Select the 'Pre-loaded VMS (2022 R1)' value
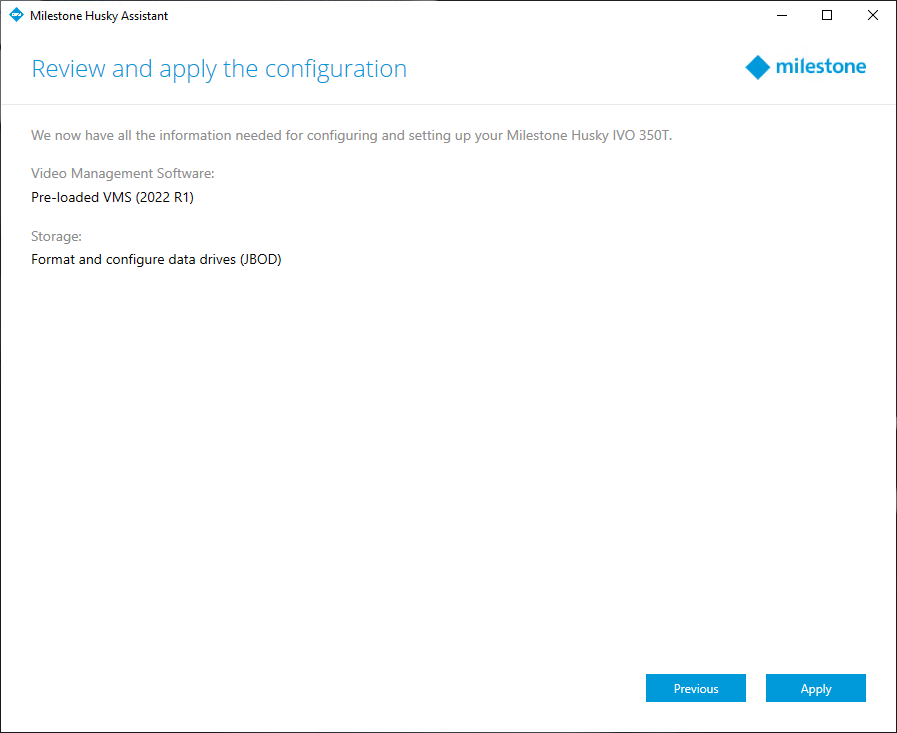Screen dimensions: 897x733 112,197
